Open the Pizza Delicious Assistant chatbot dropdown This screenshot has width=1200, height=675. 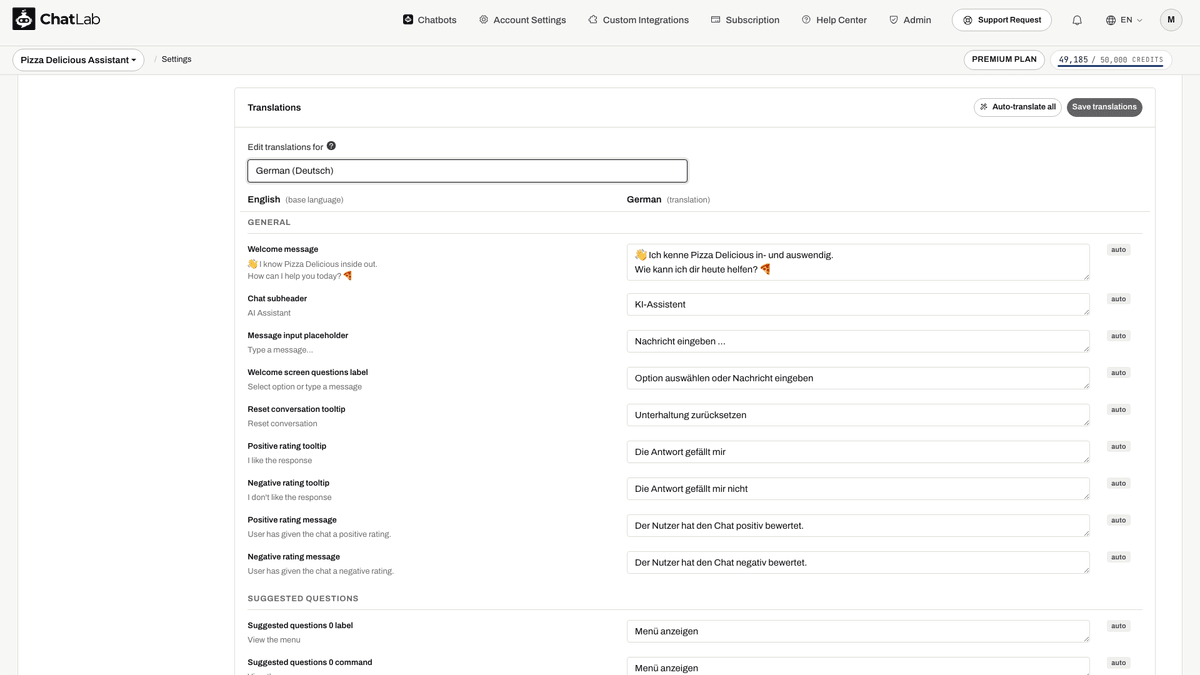(78, 60)
